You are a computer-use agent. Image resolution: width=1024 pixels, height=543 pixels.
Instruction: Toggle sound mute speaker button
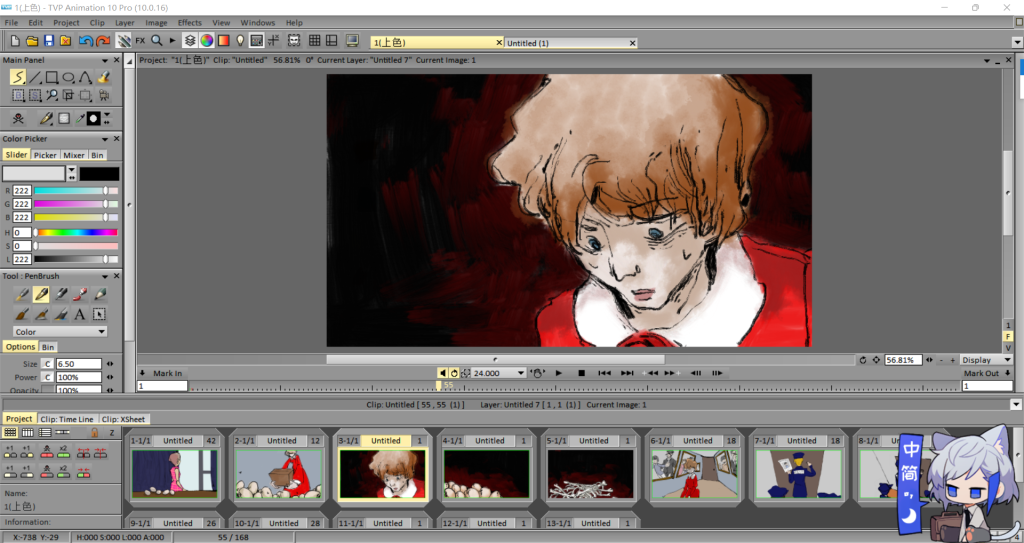[x=443, y=373]
